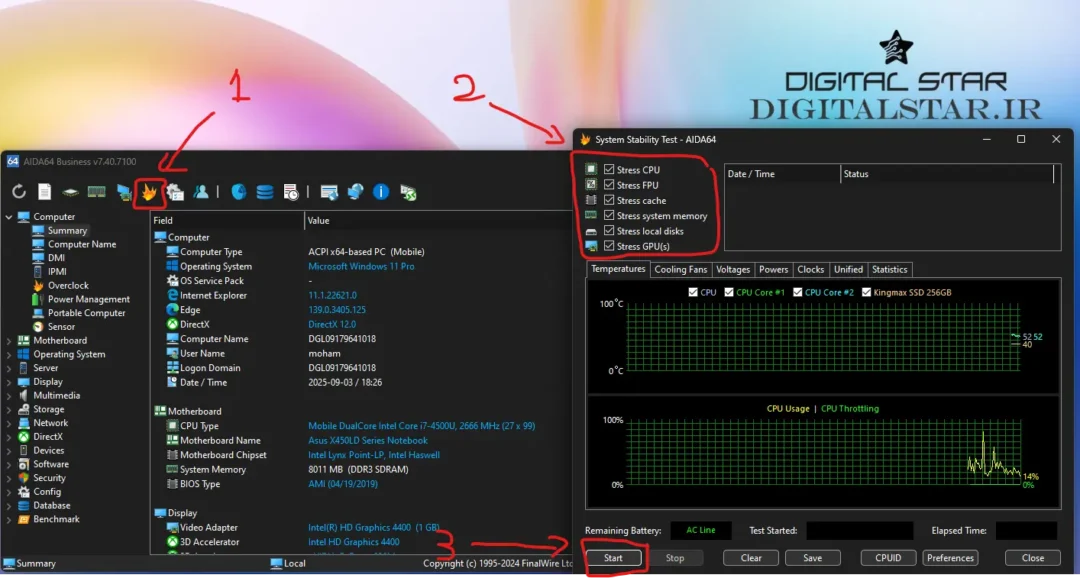Expand the Storage tree node
The height and width of the screenshot is (578, 1080).
(9, 410)
